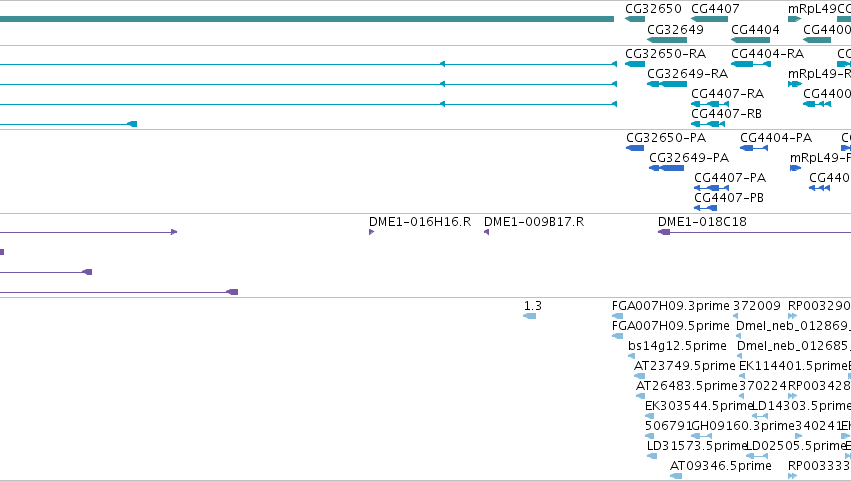Image resolution: width=851 pixels, height=481 pixels.
Task: Click the CG4407-RB transcript glyph
Action: point(708,124)
